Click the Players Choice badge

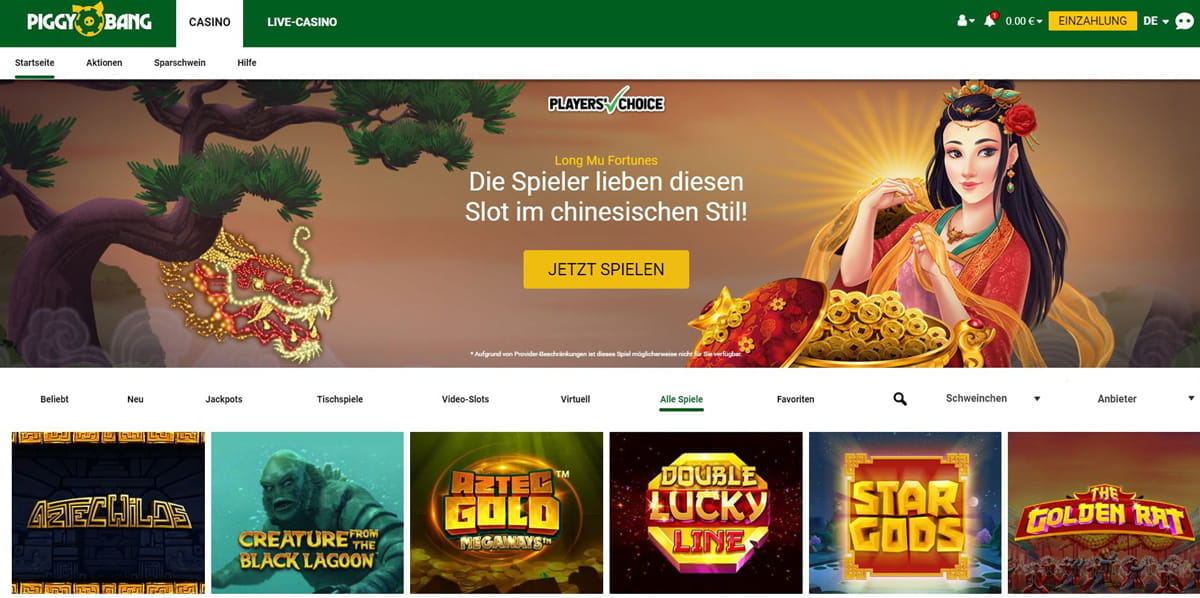[607, 101]
